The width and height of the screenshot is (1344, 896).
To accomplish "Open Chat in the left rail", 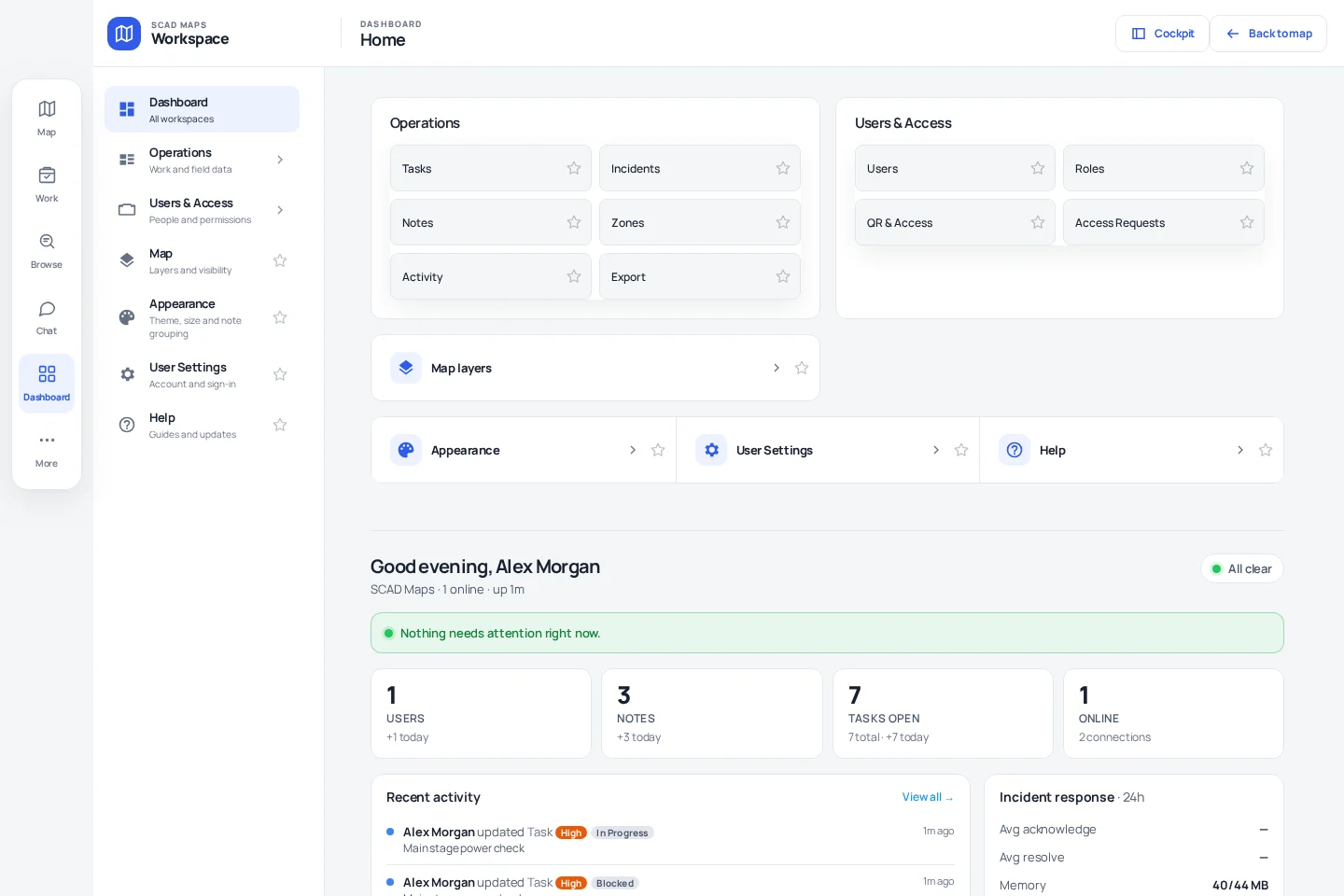I will pos(47,317).
